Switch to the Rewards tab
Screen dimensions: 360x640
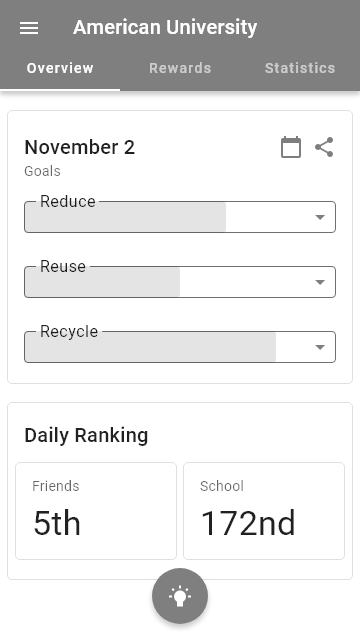point(180,68)
